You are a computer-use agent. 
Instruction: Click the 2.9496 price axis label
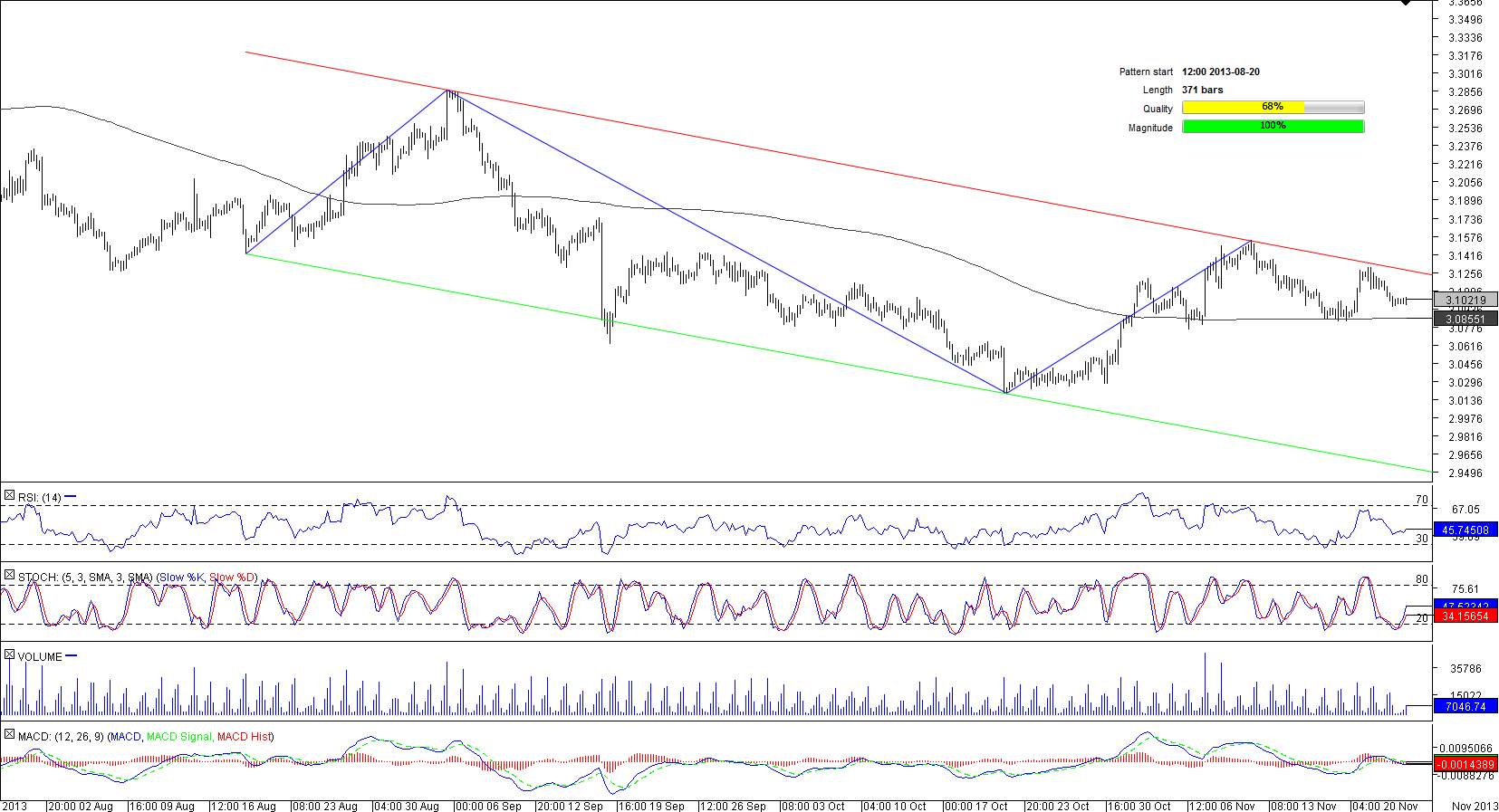1465,473
